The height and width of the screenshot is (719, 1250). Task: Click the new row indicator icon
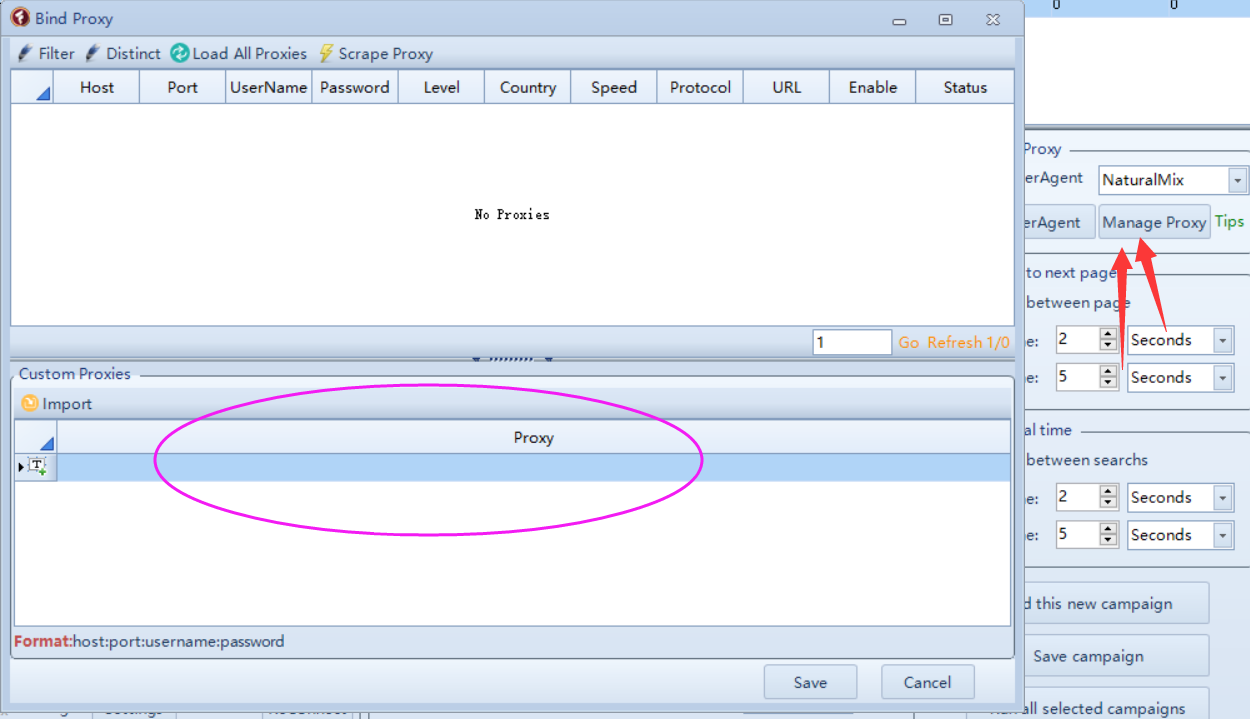(35, 467)
